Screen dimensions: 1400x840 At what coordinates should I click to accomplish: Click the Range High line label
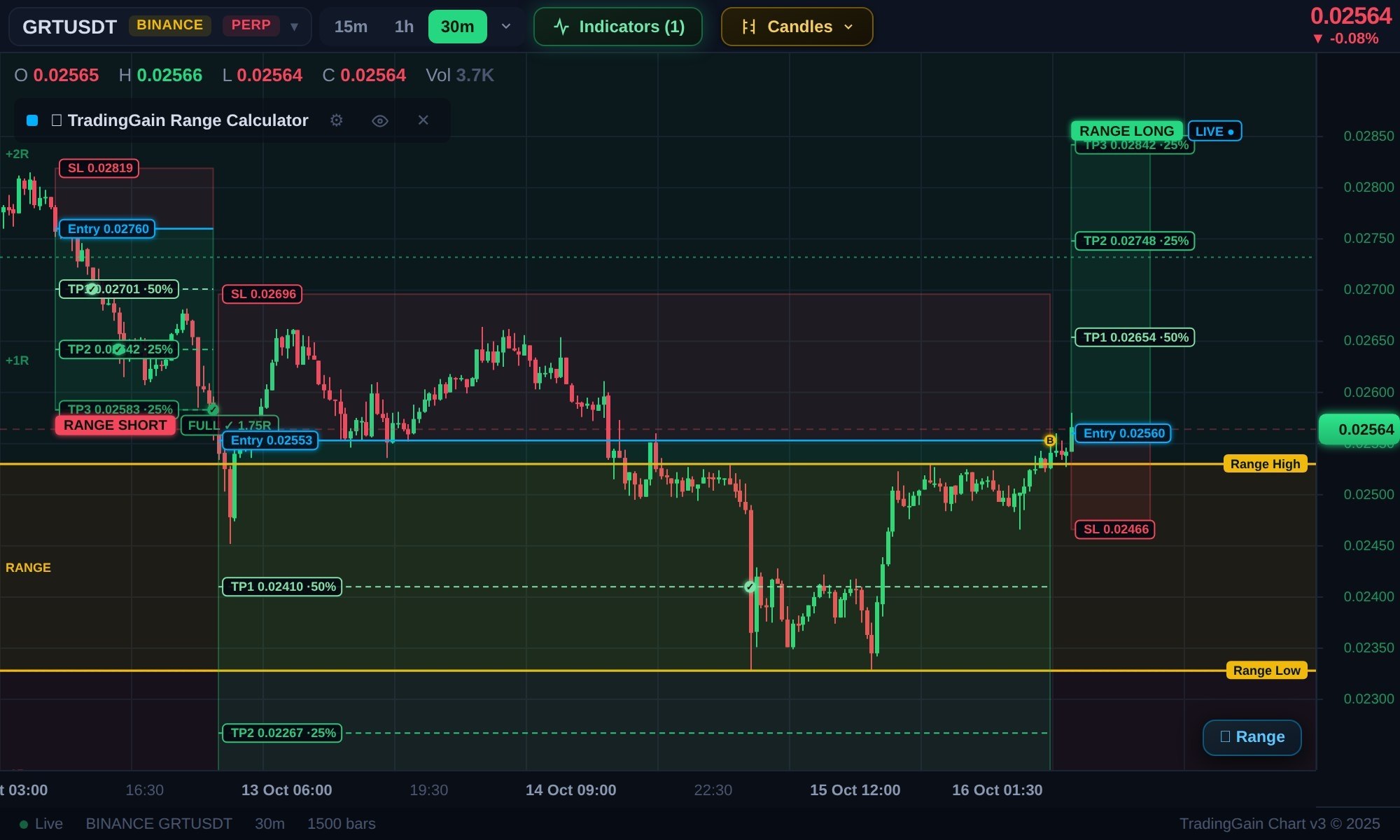pyautogui.click(x=1265, y=464)
